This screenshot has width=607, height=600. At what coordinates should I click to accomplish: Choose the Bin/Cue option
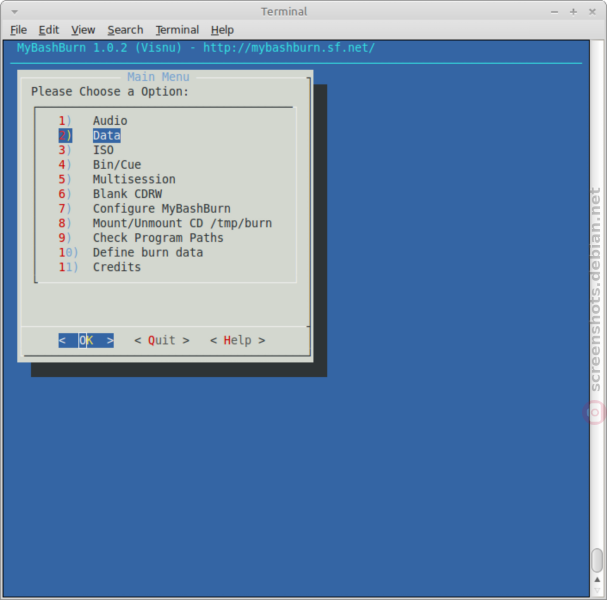coord(99,165)
